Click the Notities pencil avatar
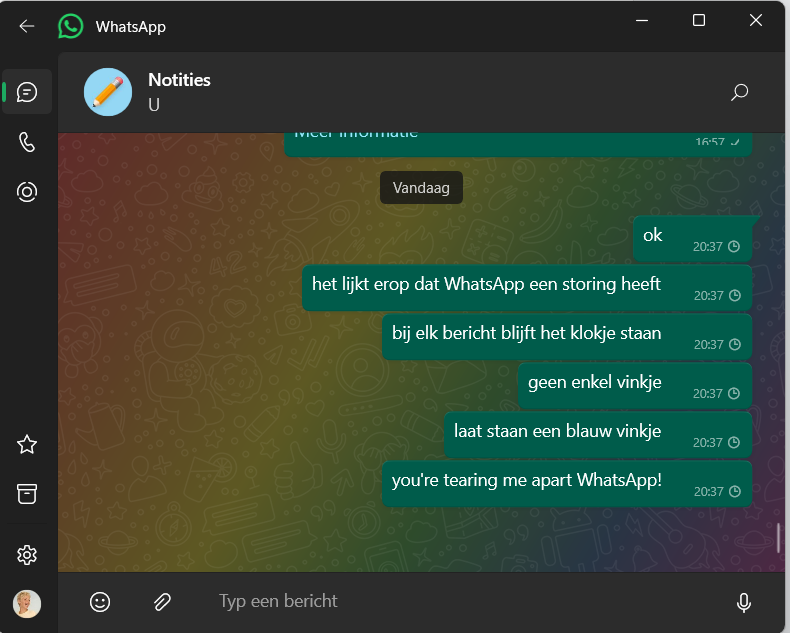Image resolution: width=790 pixels, height=633 pixels. 108,92
